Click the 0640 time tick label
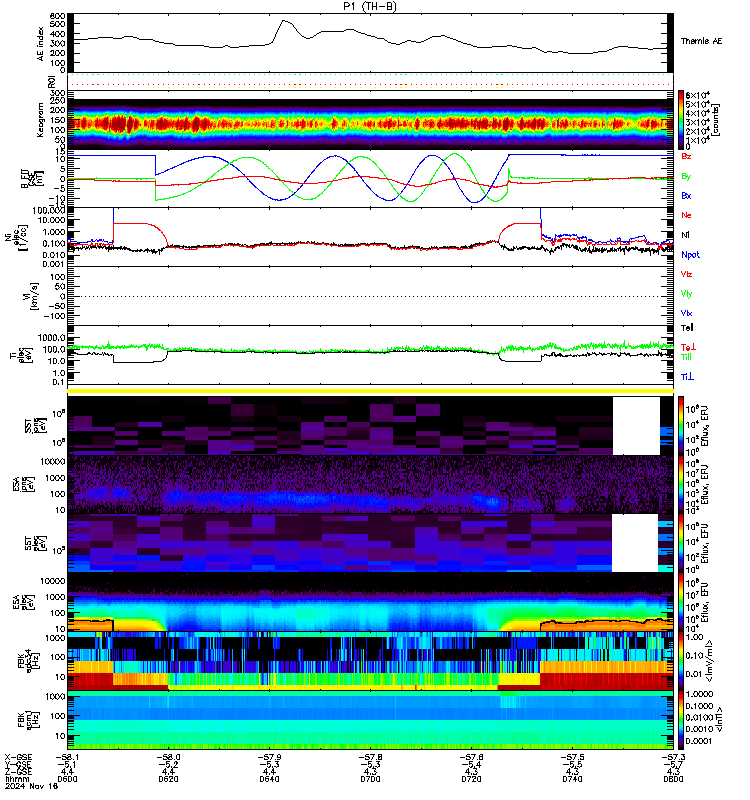This screenshot has height=800, width=750. [269, 780]
